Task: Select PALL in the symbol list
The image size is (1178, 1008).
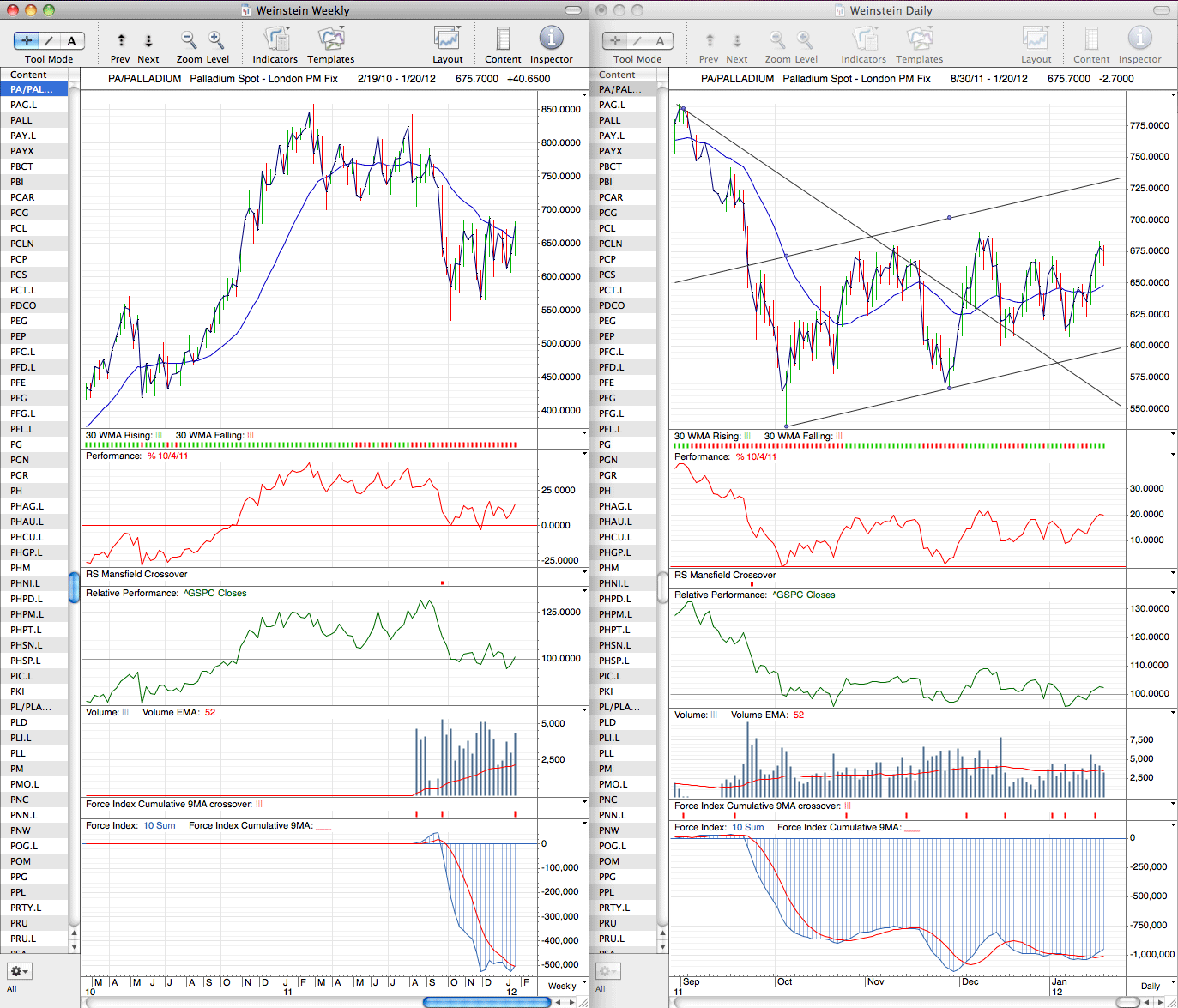Action: point(34,120)
